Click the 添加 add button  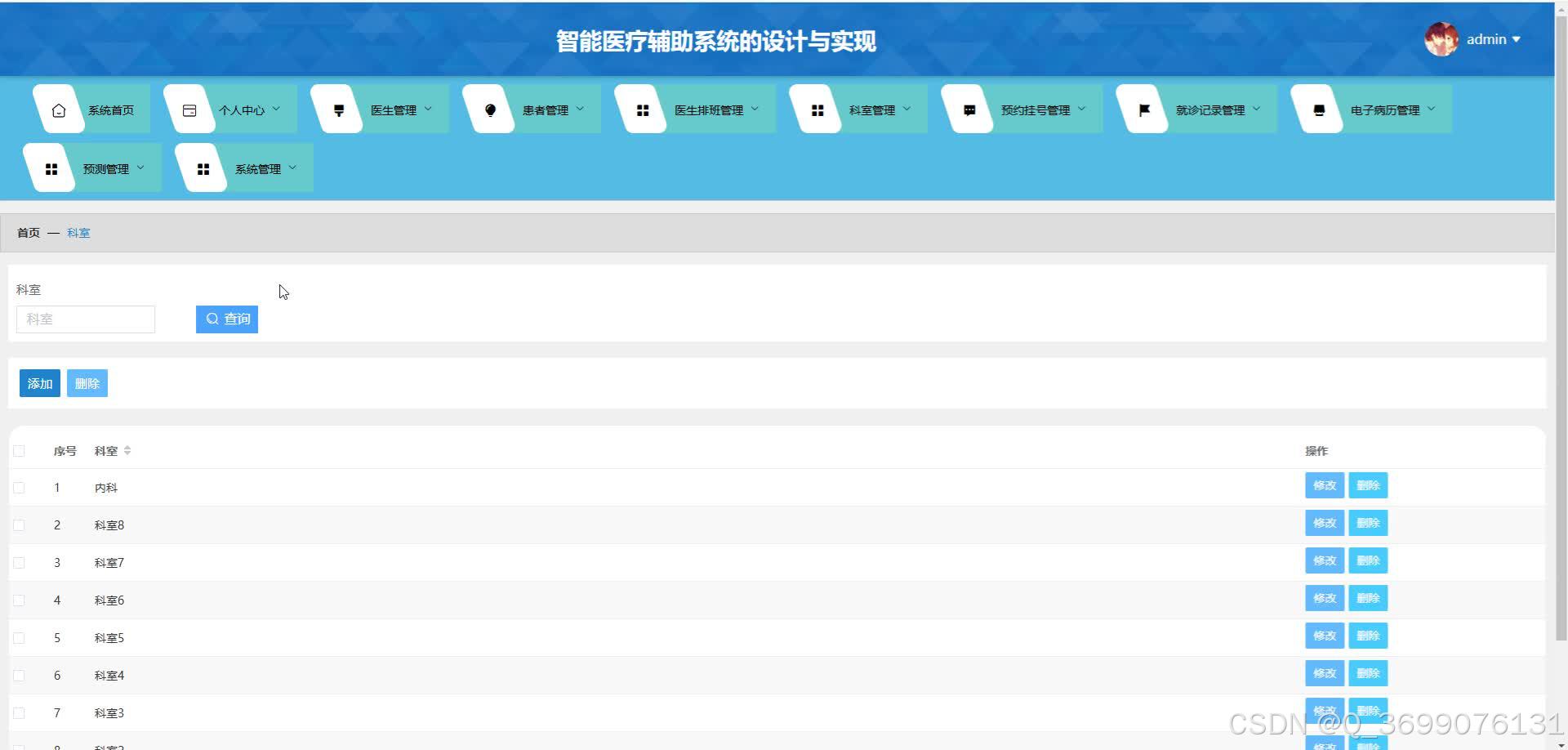pos(40,383)
